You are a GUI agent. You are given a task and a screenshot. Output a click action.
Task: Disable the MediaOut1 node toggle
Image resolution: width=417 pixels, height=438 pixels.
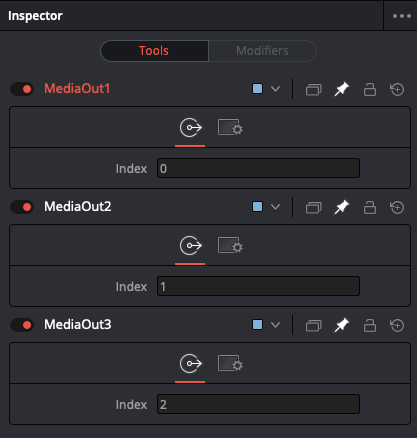click(22, 89)
